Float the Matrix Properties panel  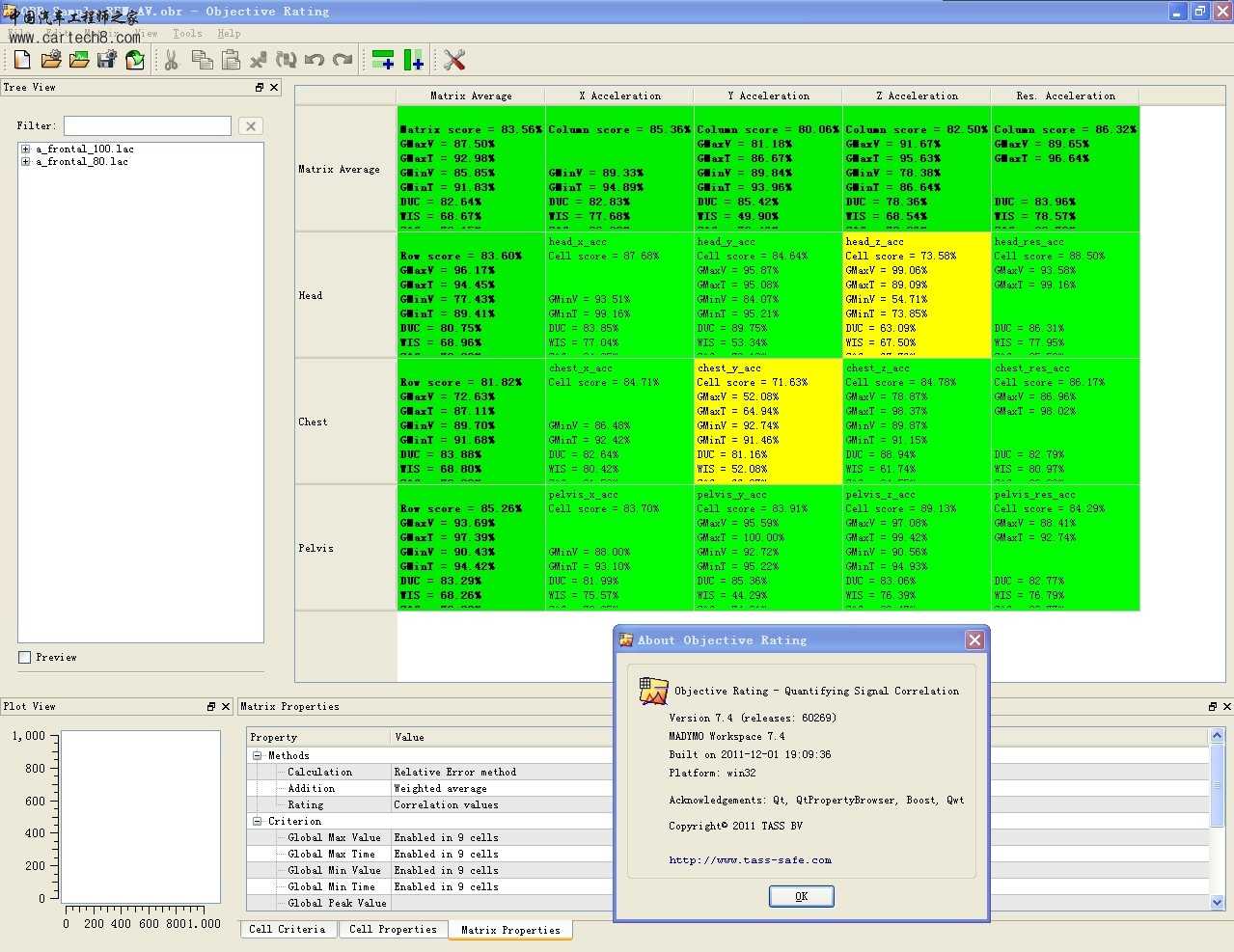click(1213, 707)
